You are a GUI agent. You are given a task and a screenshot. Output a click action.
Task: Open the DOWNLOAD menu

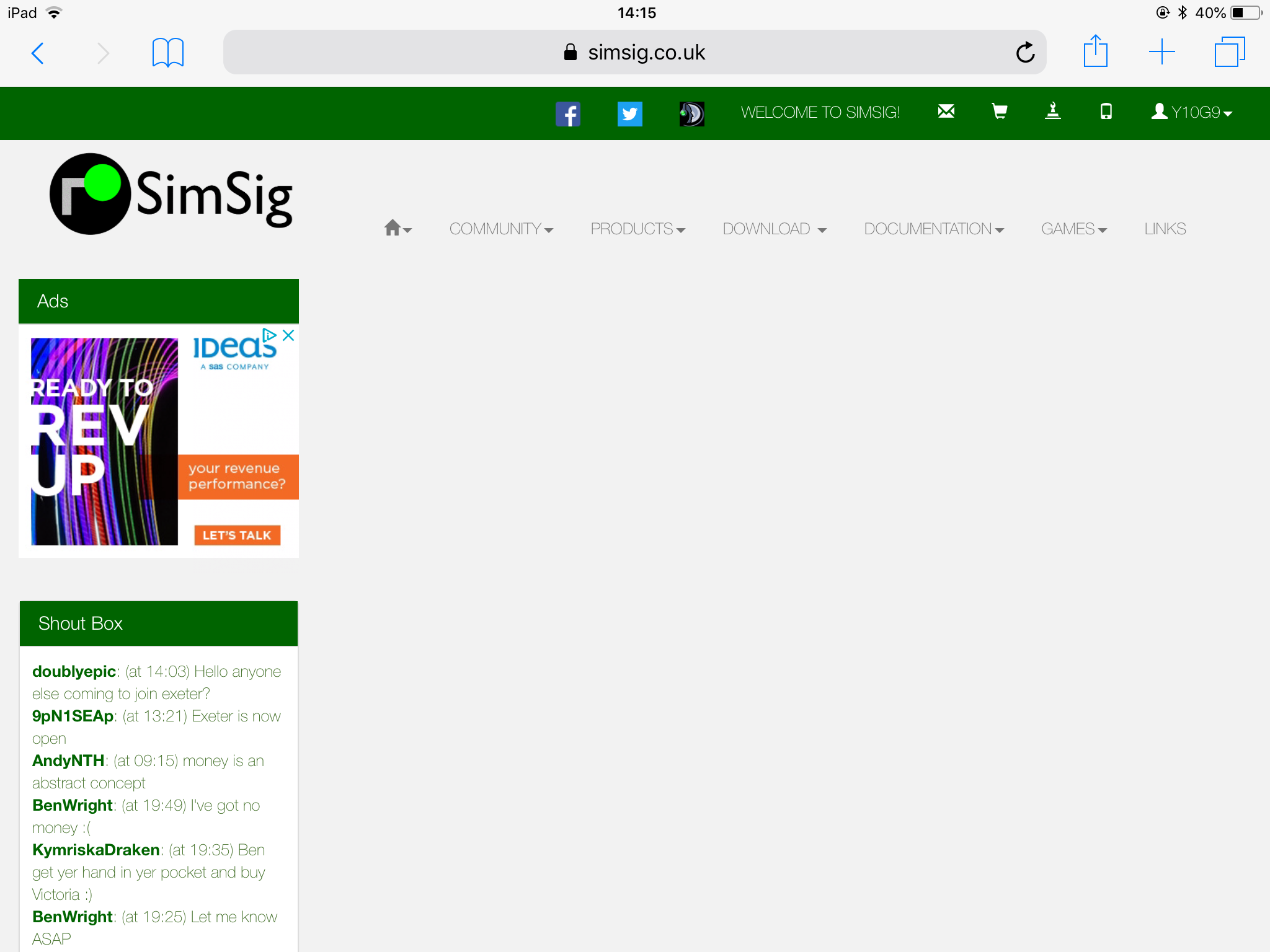coord(775,229)
